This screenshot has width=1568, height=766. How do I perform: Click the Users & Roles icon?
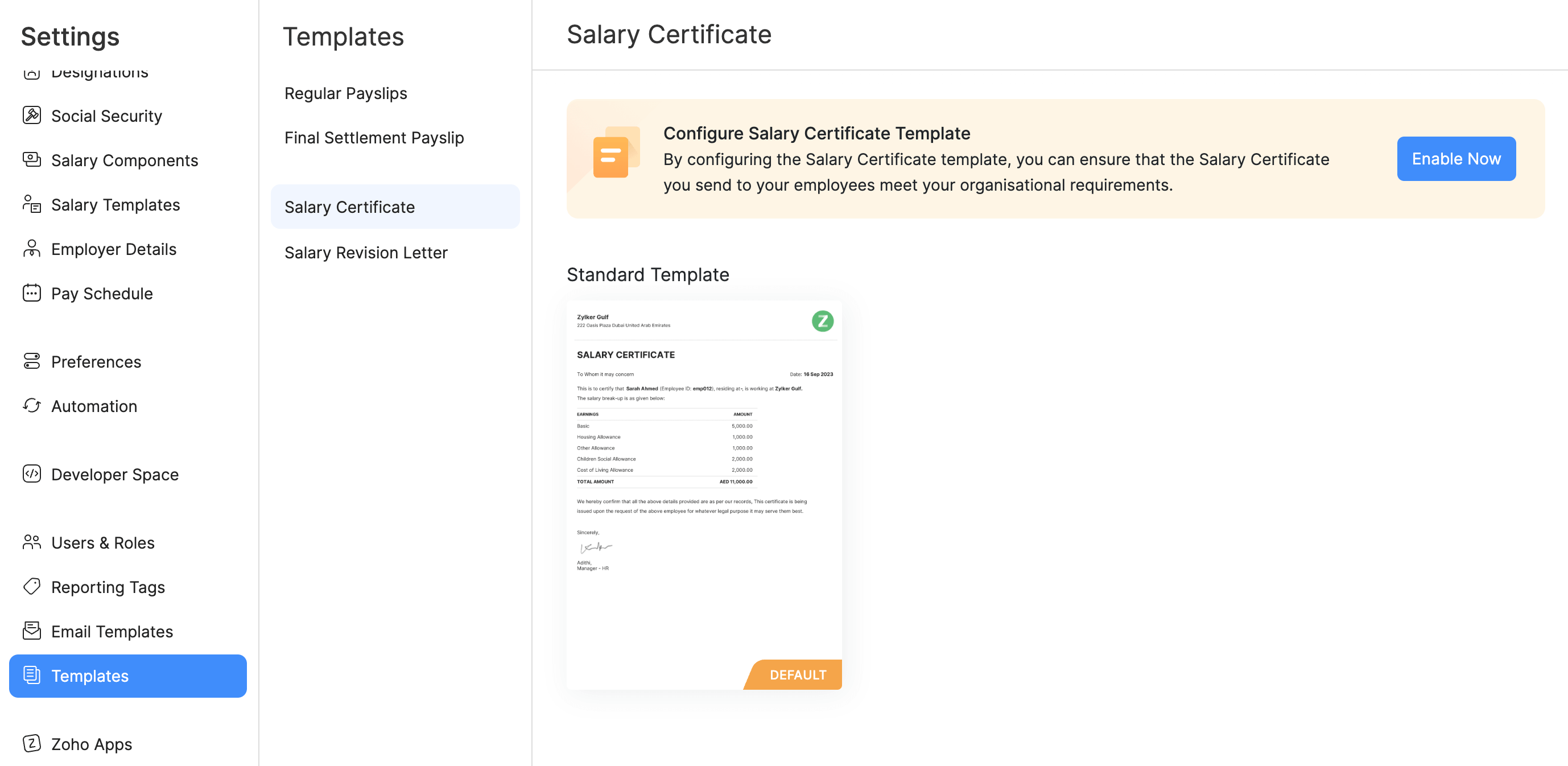click(32, 542)
